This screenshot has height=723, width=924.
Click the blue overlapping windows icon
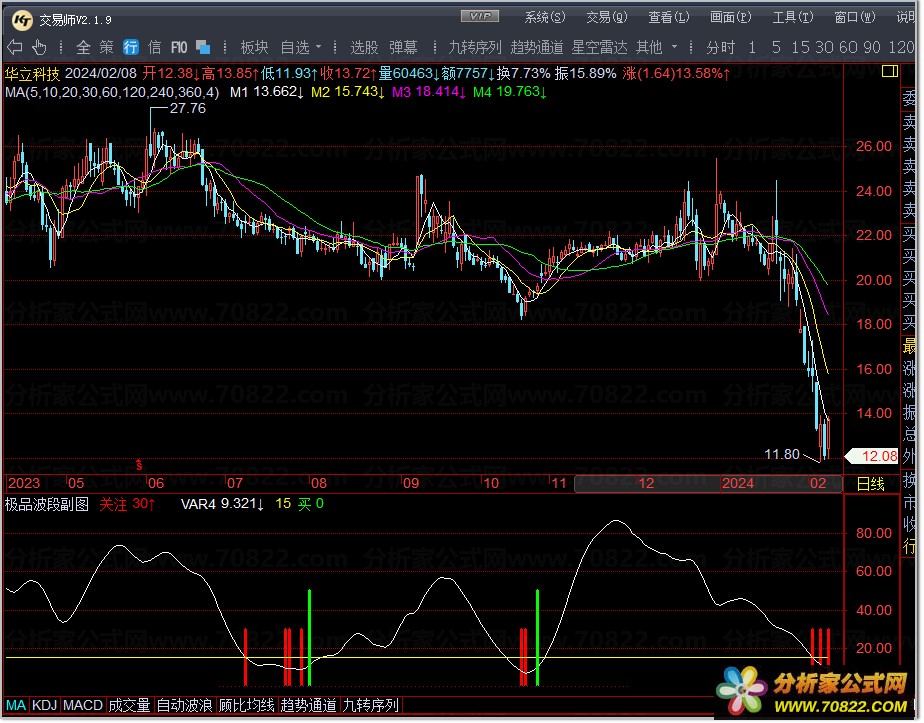(203, 47)
